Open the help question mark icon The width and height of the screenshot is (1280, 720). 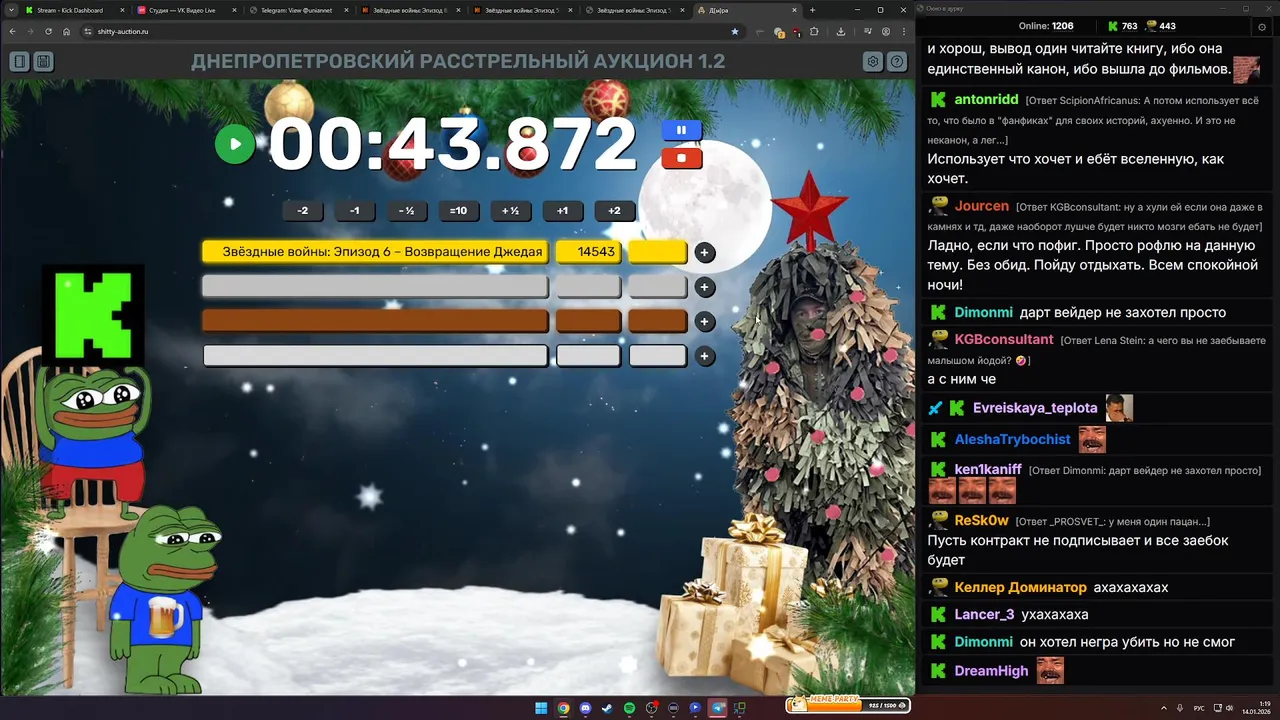coord(897,62)
